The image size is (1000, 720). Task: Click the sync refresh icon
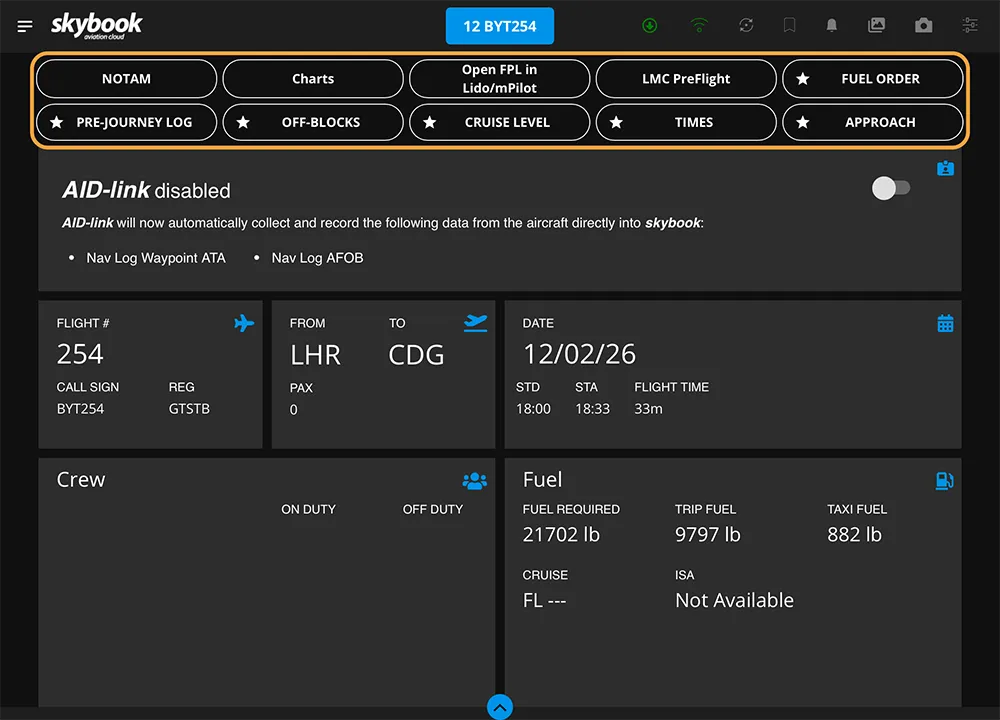point(746,26)
